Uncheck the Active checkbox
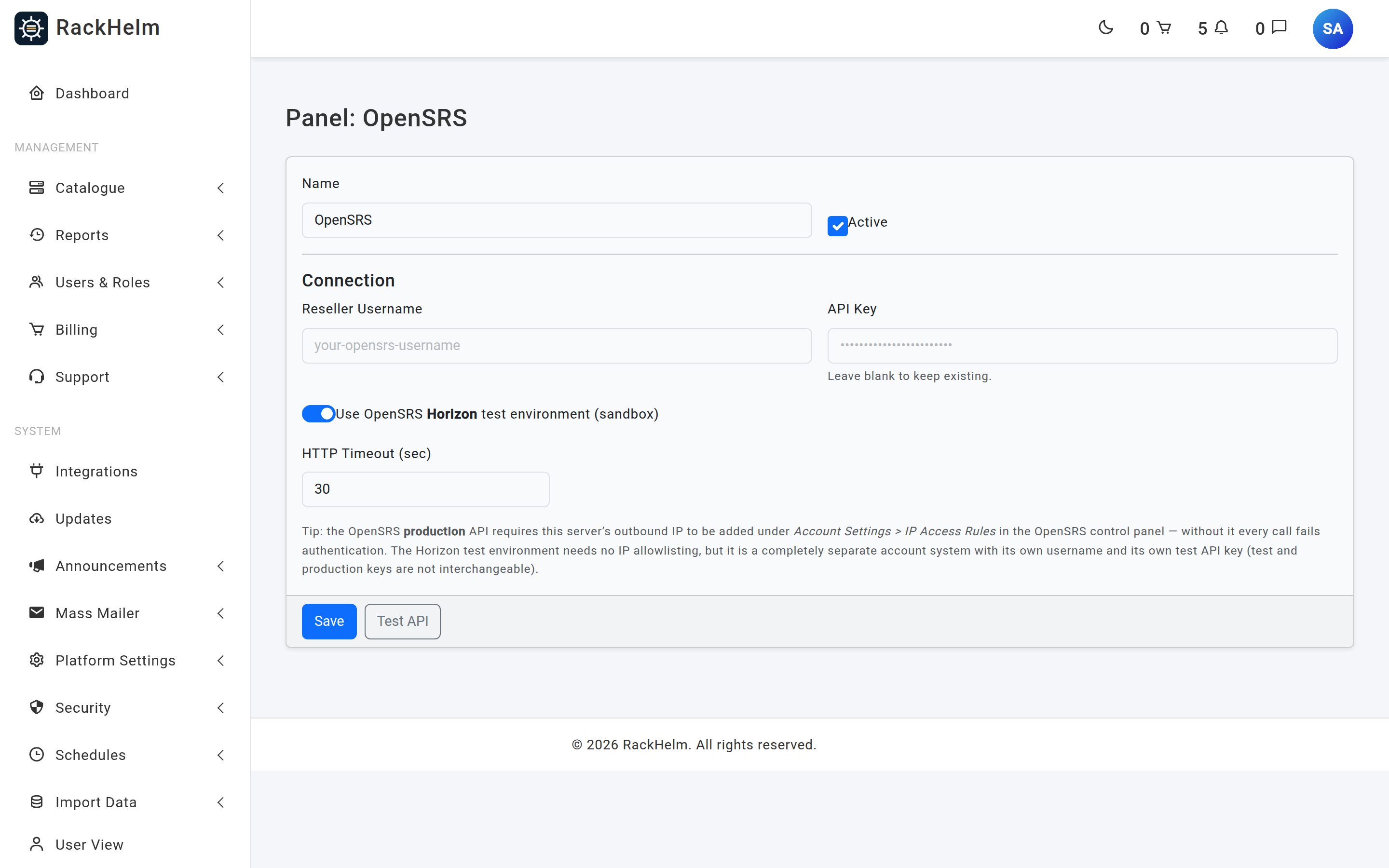The height and width of the screenshot is (868, 1389). (x=837, y=226)
